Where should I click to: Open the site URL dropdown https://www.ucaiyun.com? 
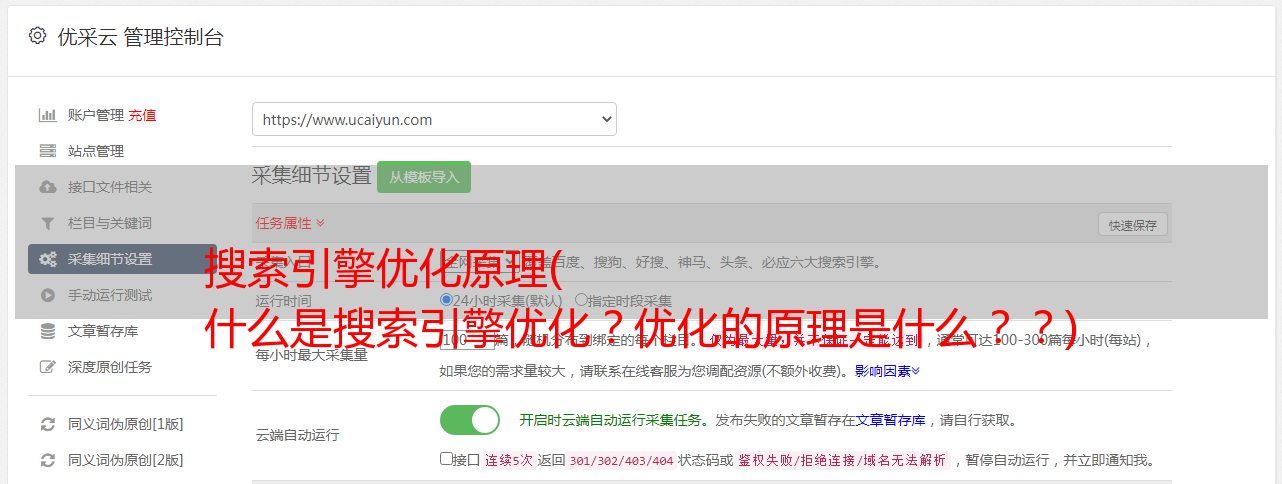tap(434, 119)
